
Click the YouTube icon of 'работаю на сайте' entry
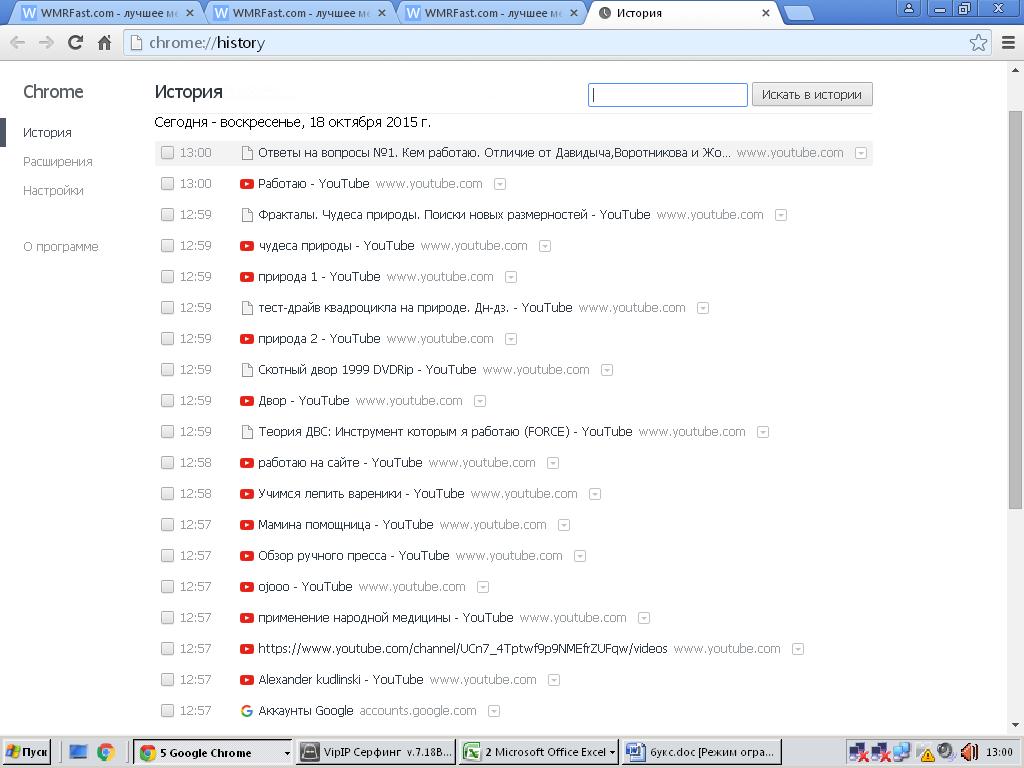247,463
